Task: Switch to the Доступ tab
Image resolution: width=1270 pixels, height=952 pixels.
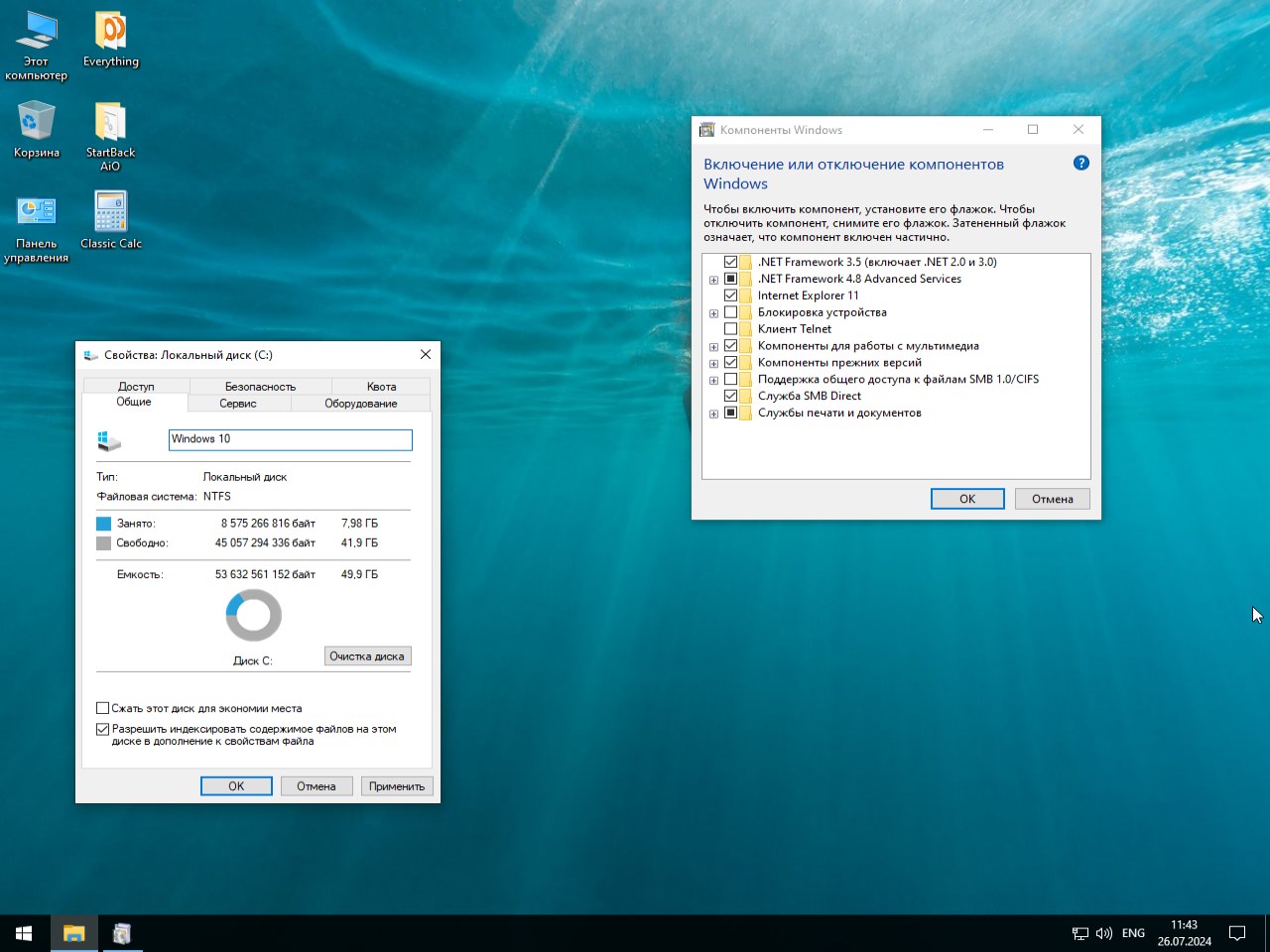Action: click(x=136, y=387)
